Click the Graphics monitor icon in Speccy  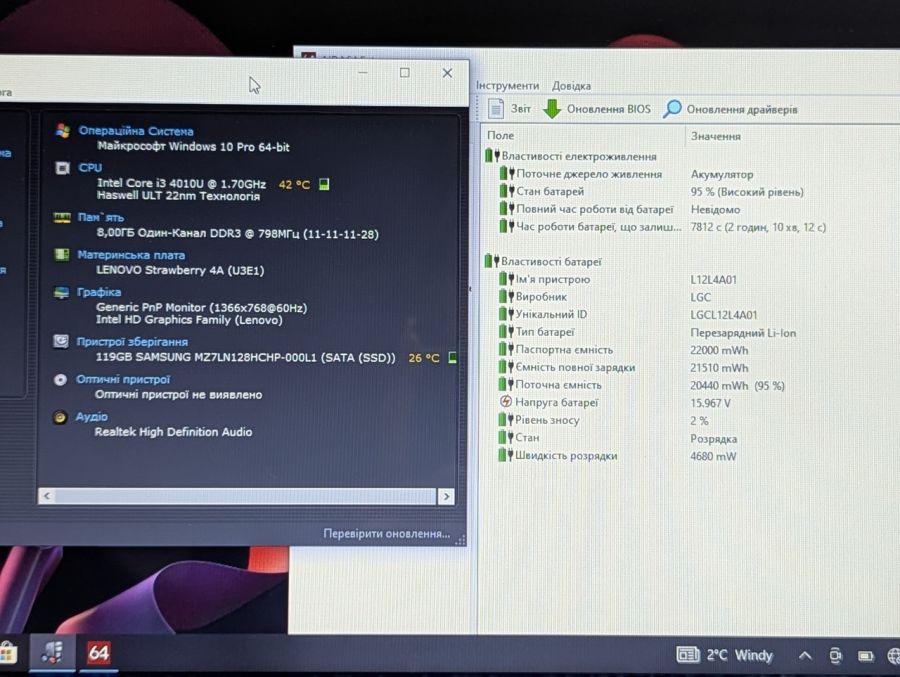tap(61, 292)
